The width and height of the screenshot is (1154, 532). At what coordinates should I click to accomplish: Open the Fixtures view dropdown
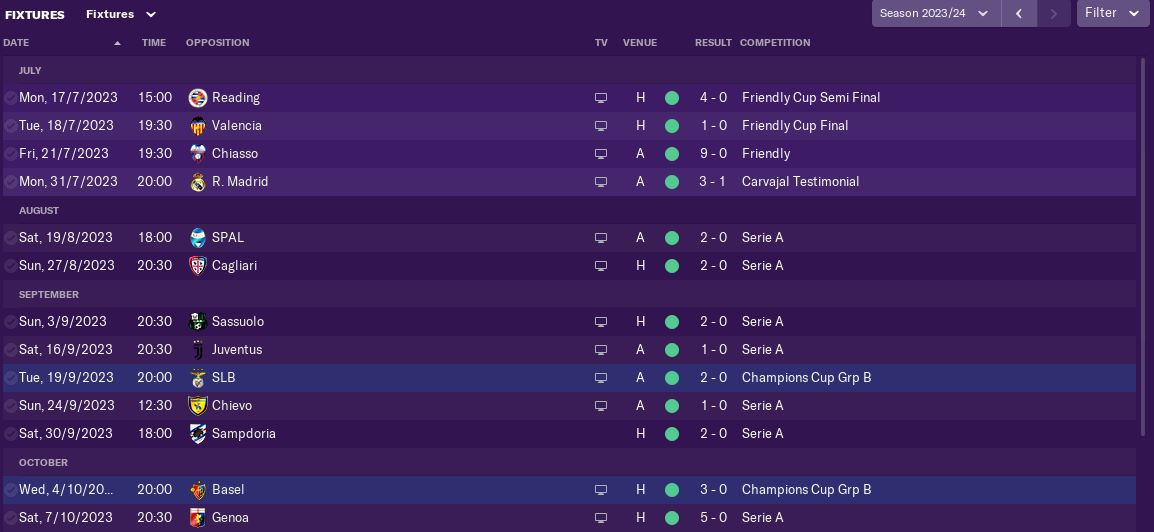[121, 15]
